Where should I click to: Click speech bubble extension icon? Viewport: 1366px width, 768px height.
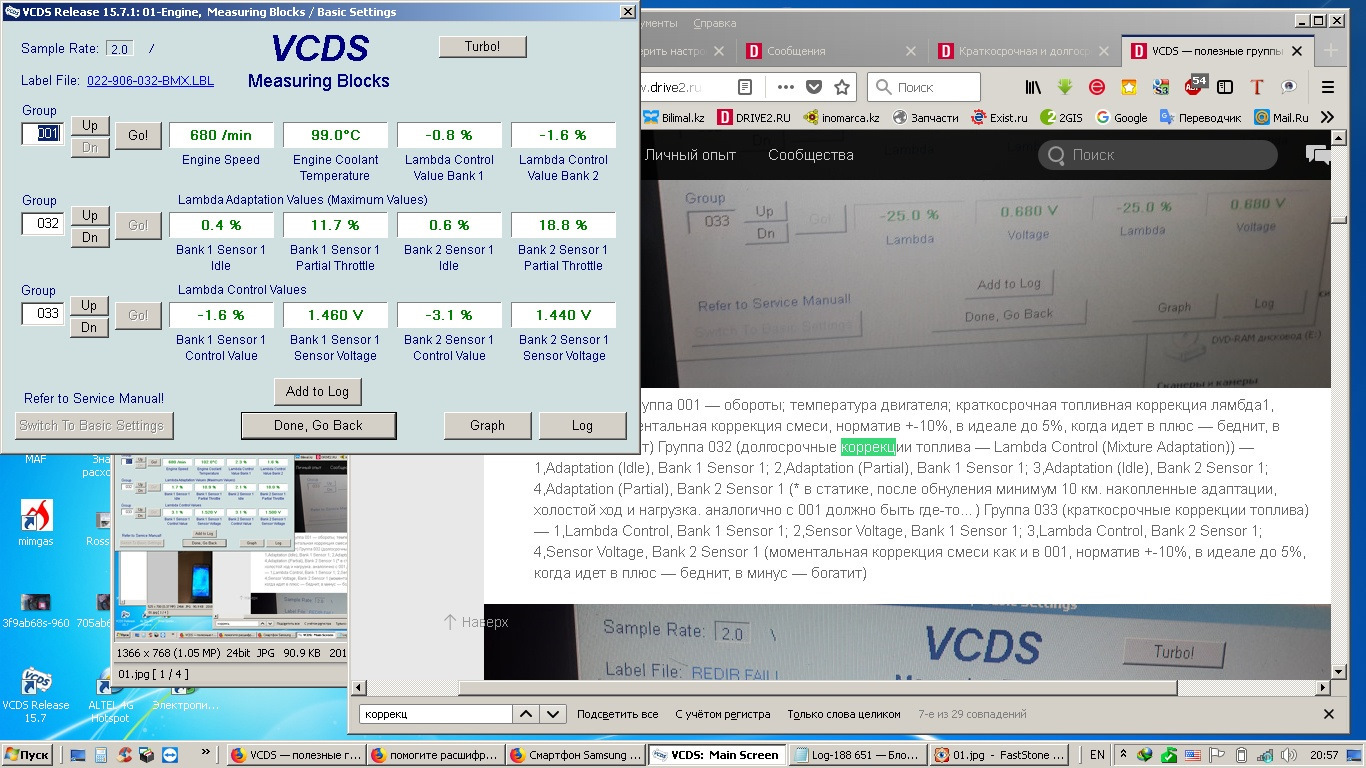tap(1289, 87)
